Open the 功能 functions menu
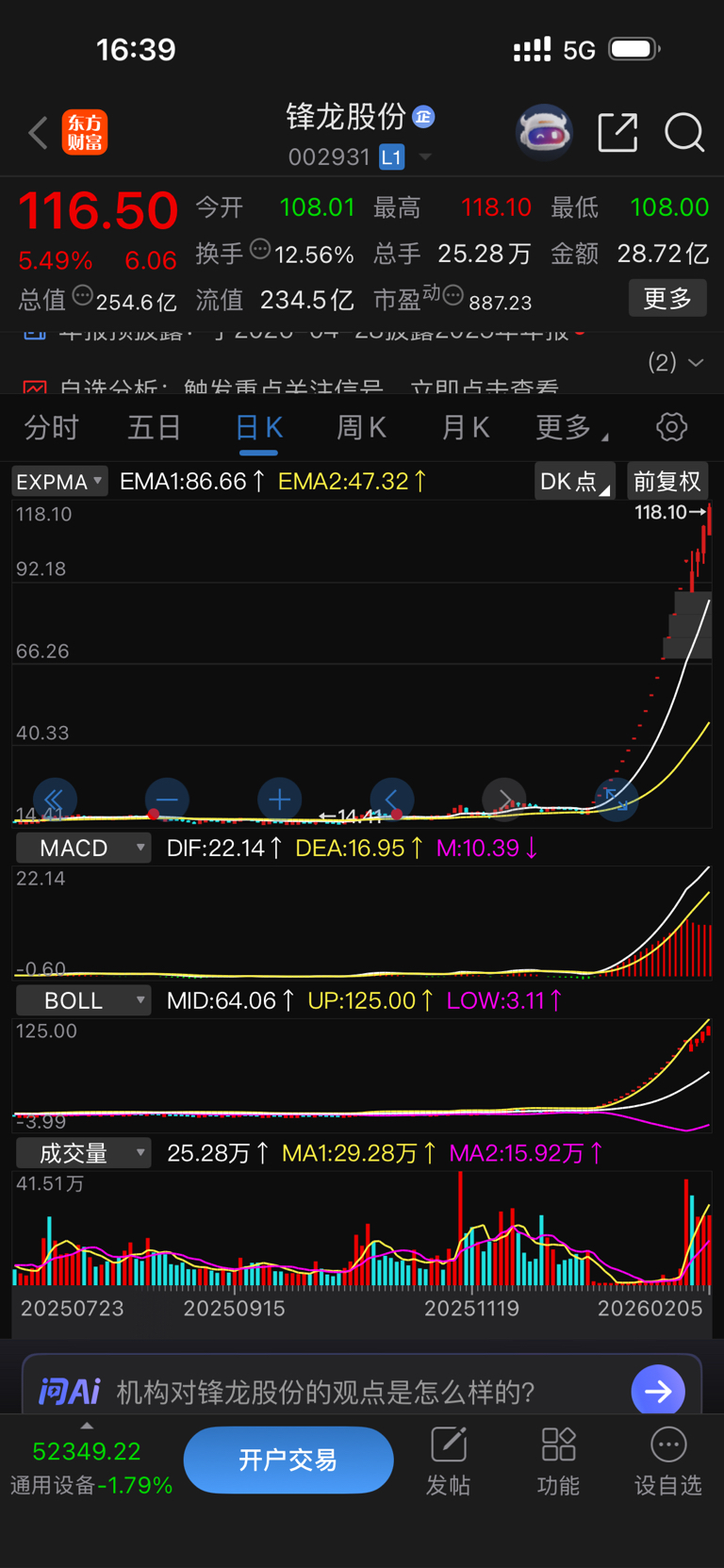This screenshot has height=1568, width=724. point(558,1461)
